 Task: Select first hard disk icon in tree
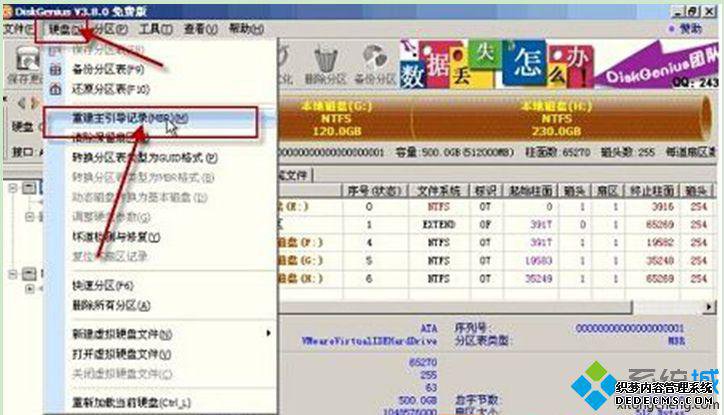[30, 187]
